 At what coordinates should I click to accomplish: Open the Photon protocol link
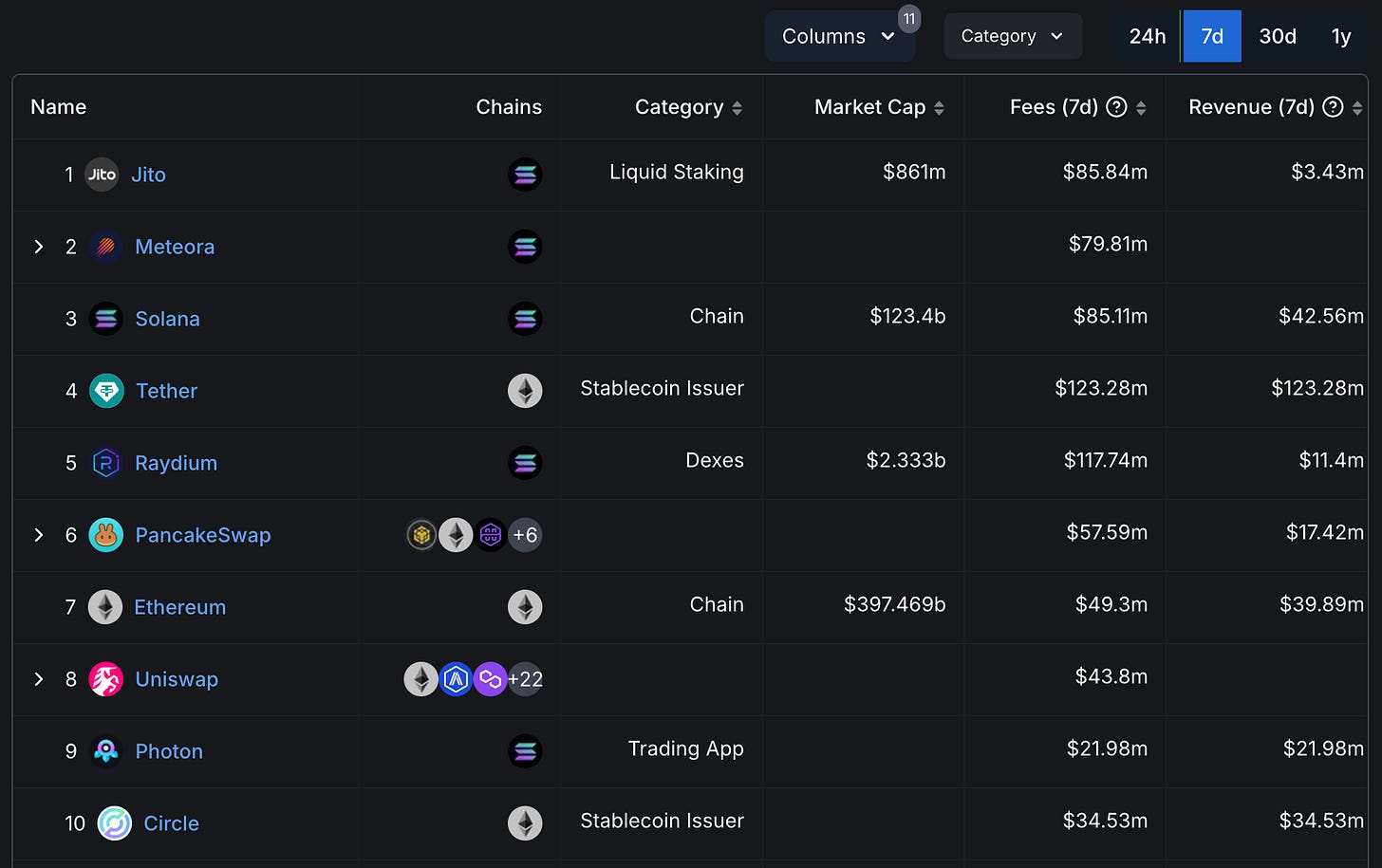tap(169, 751)
